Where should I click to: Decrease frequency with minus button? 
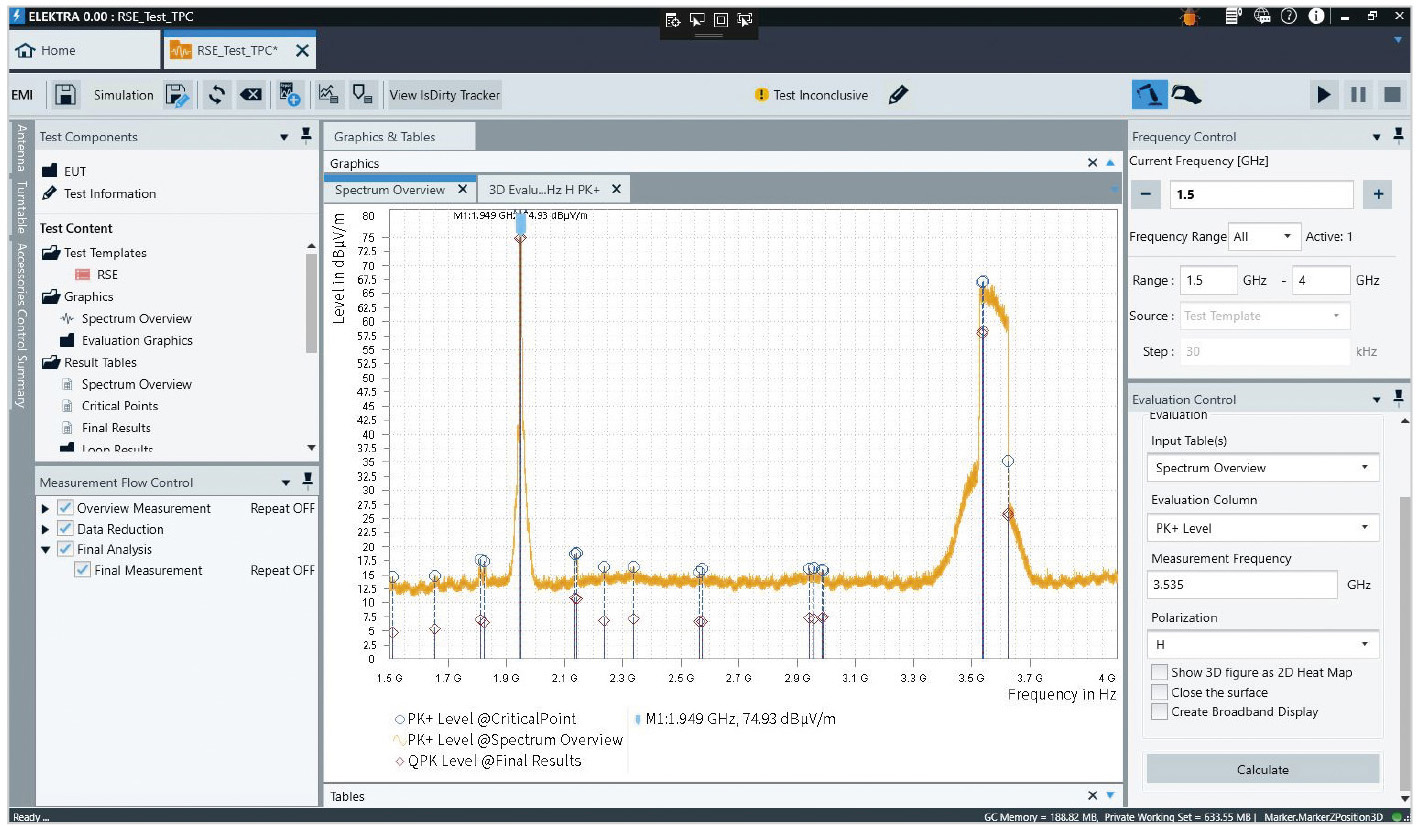click(1146, 194)
